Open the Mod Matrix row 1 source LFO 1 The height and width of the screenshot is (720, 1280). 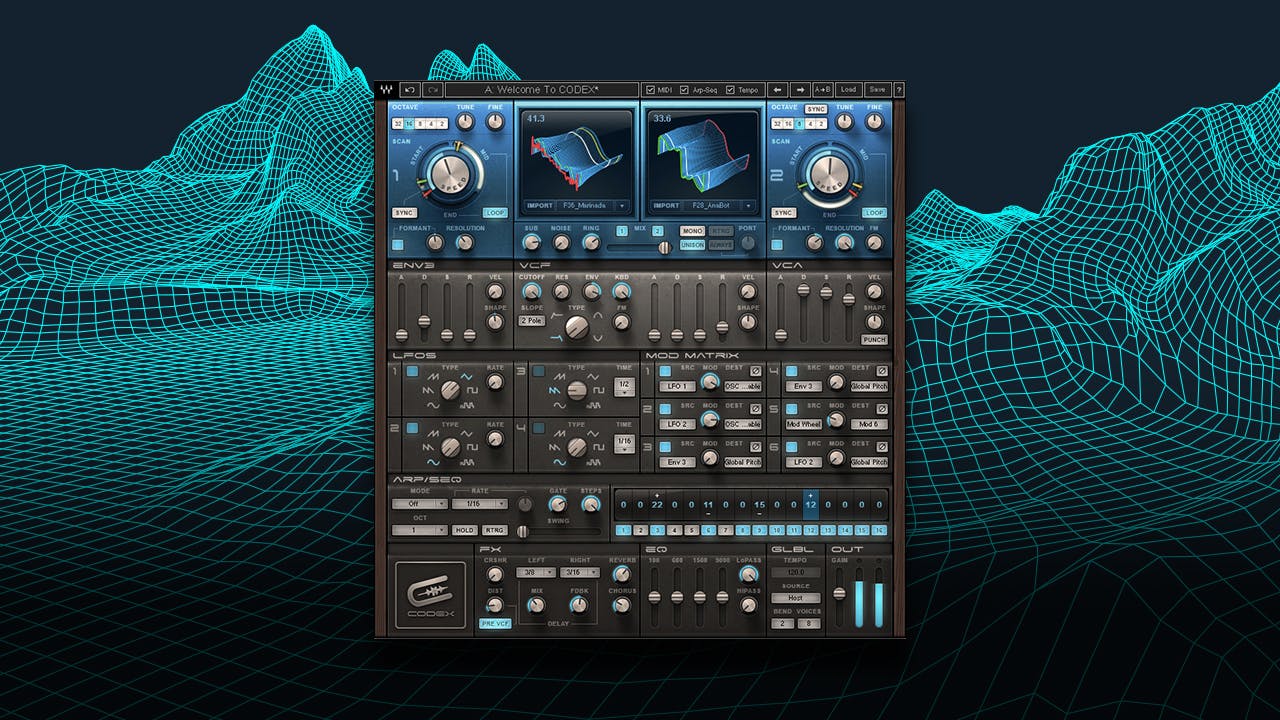[677, 386]
